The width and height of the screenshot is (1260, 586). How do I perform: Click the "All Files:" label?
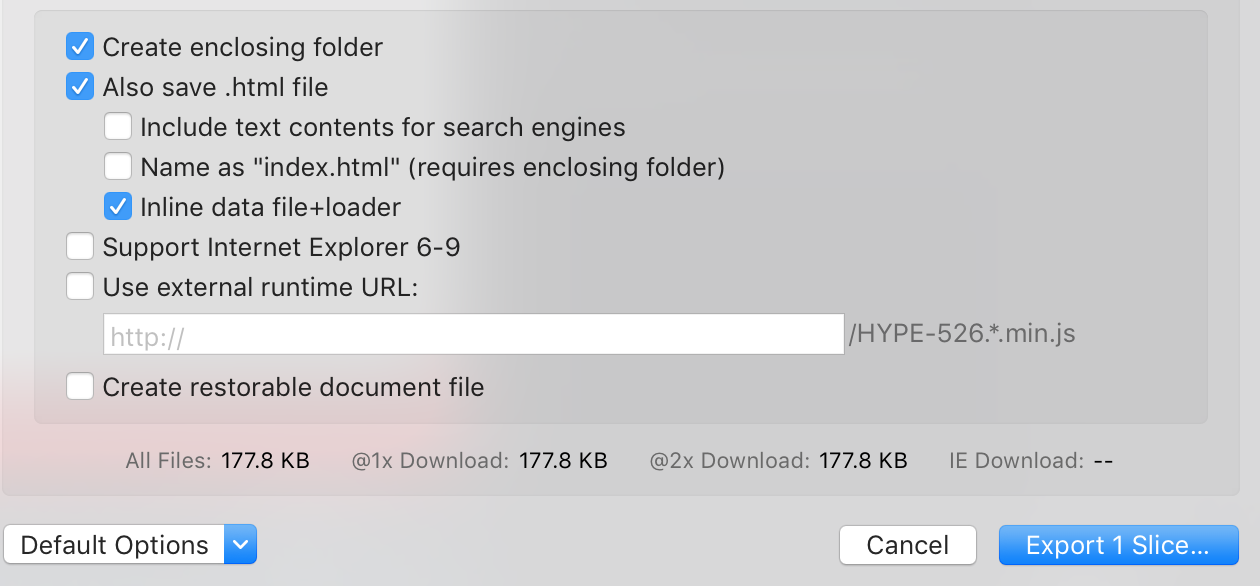click(168, 461)
